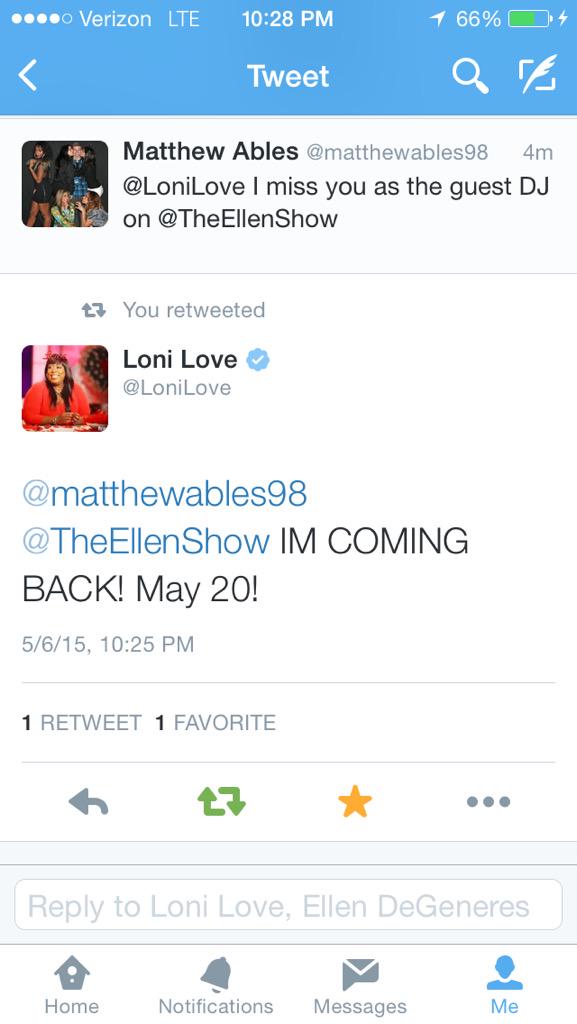Open search with the magnifier icon
This screenshot has height=1024, width=577.
(x=471, y=75)
